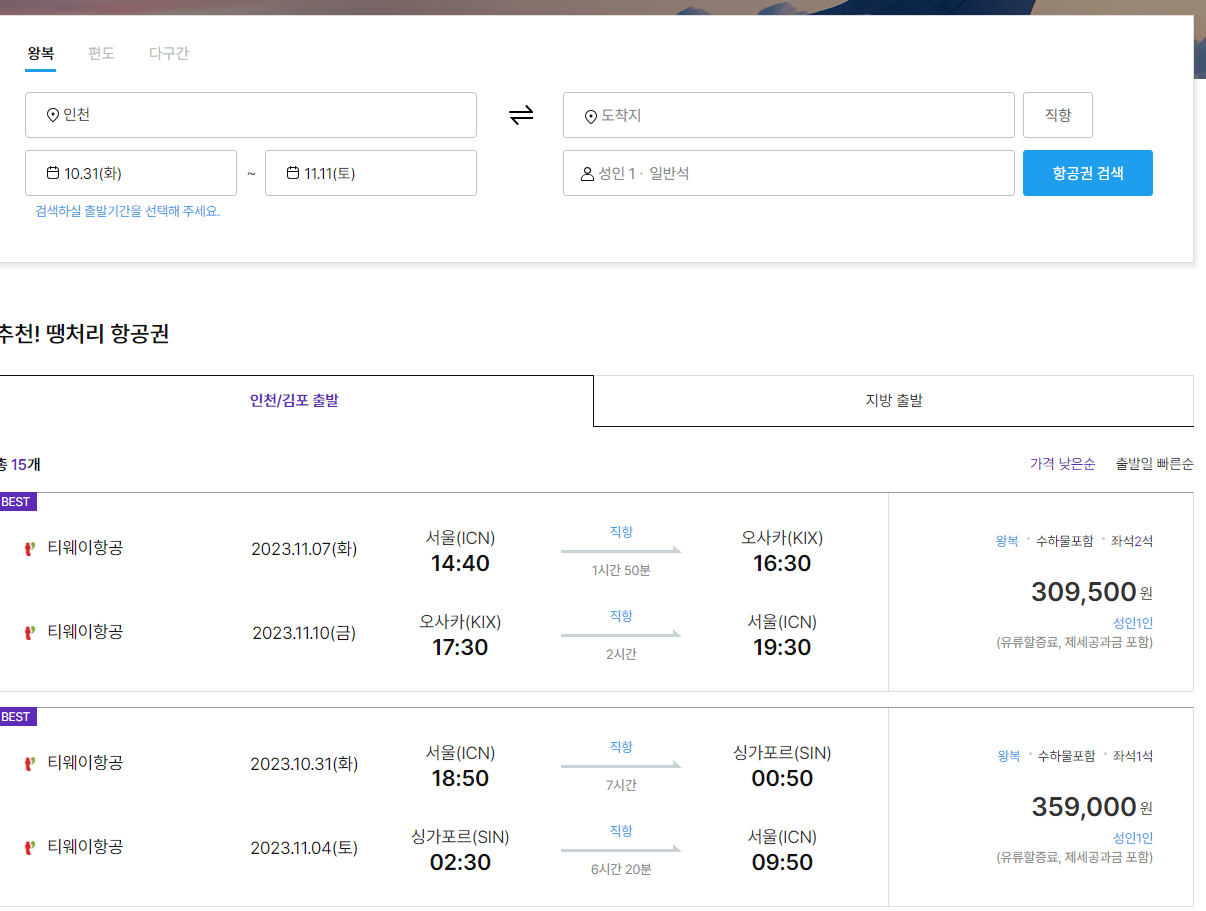Click the route swap arrows icon
The width and height of the screenshot is (1206, 911).
pos(520,114)
